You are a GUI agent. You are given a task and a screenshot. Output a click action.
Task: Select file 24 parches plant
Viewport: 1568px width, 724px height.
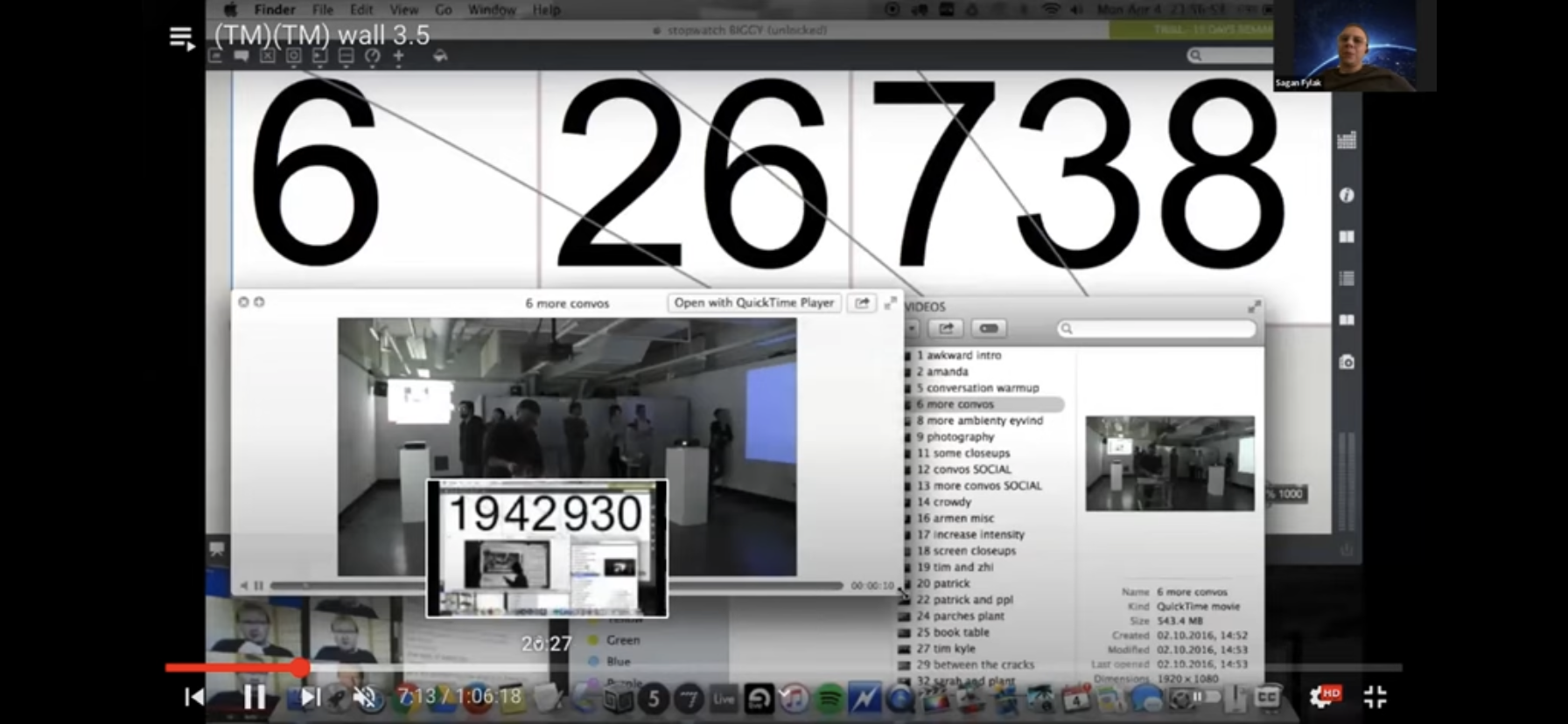click(960, 616)
